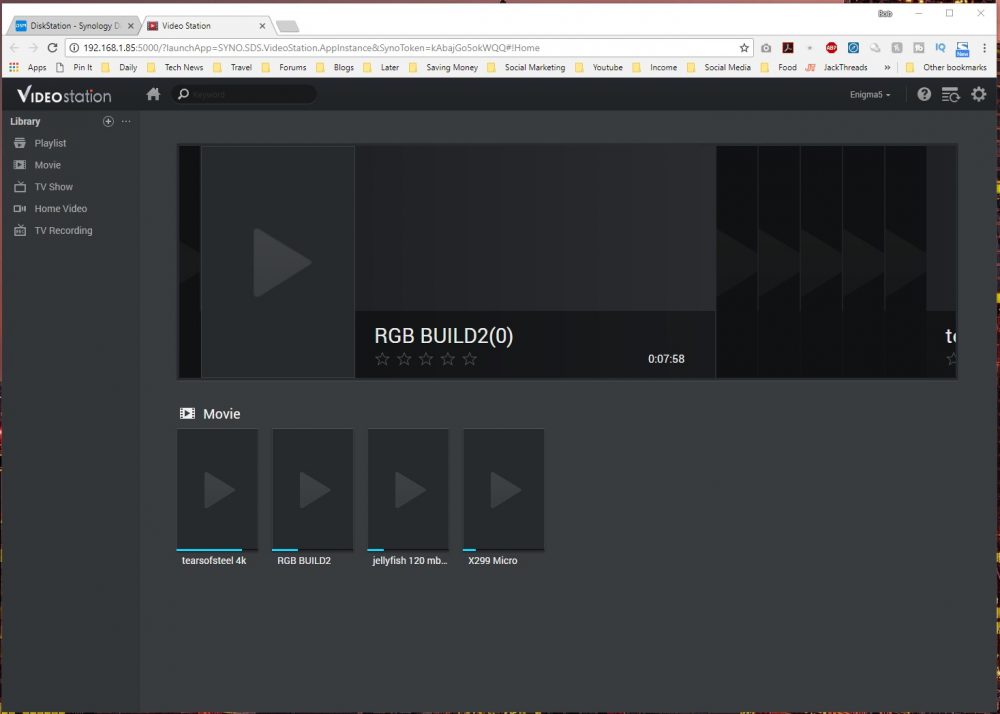The image size is (1000, 714).
Task: Open the X299 Micro thumbnail
Action: (504, 489)
